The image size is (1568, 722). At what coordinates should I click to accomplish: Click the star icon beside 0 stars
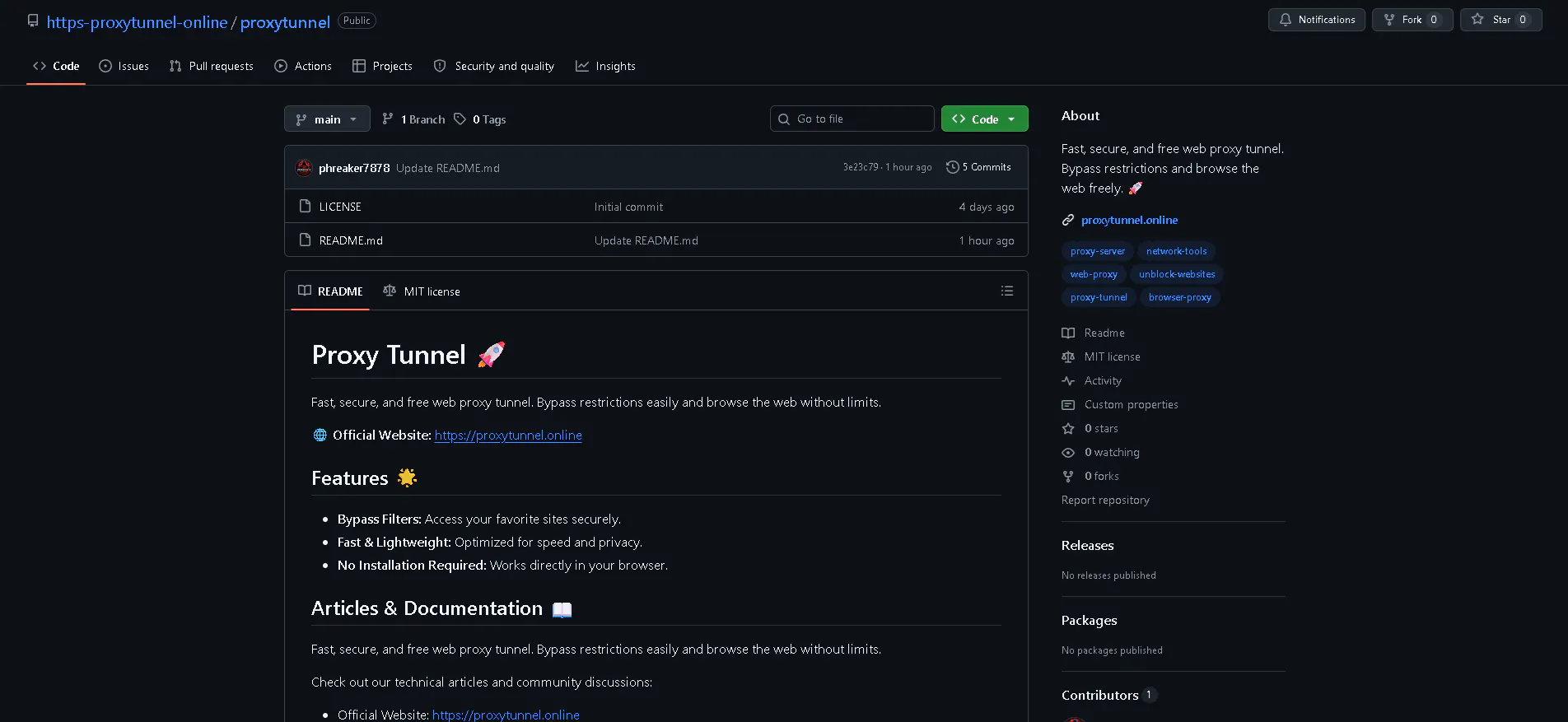(x=1068, y=428)
